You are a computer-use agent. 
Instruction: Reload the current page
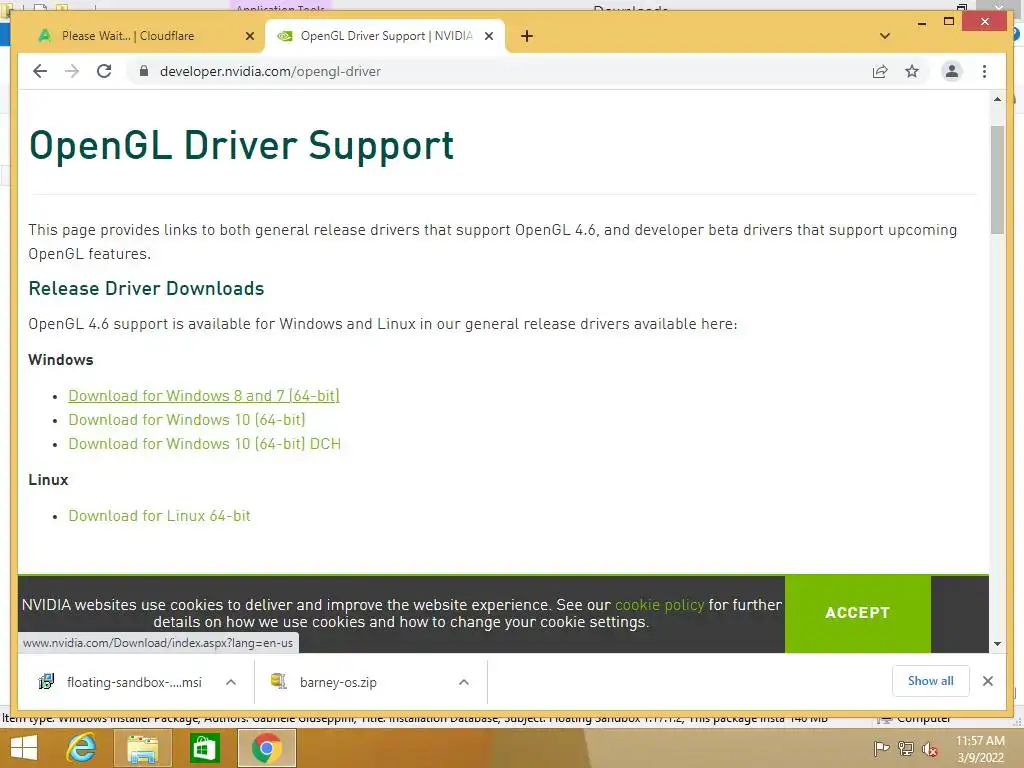[104, 71]
